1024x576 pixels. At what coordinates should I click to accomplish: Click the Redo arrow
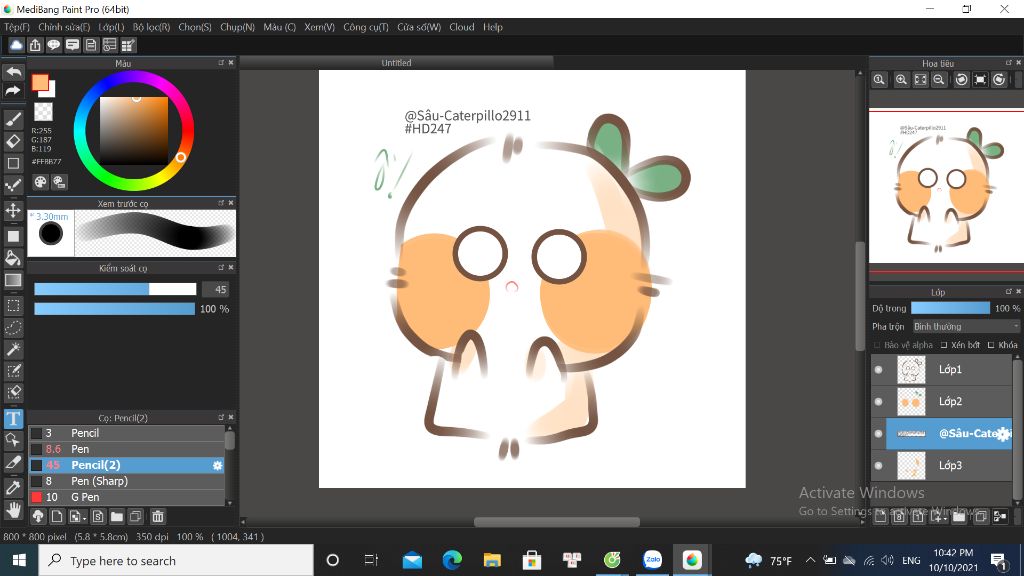(14, 91)
